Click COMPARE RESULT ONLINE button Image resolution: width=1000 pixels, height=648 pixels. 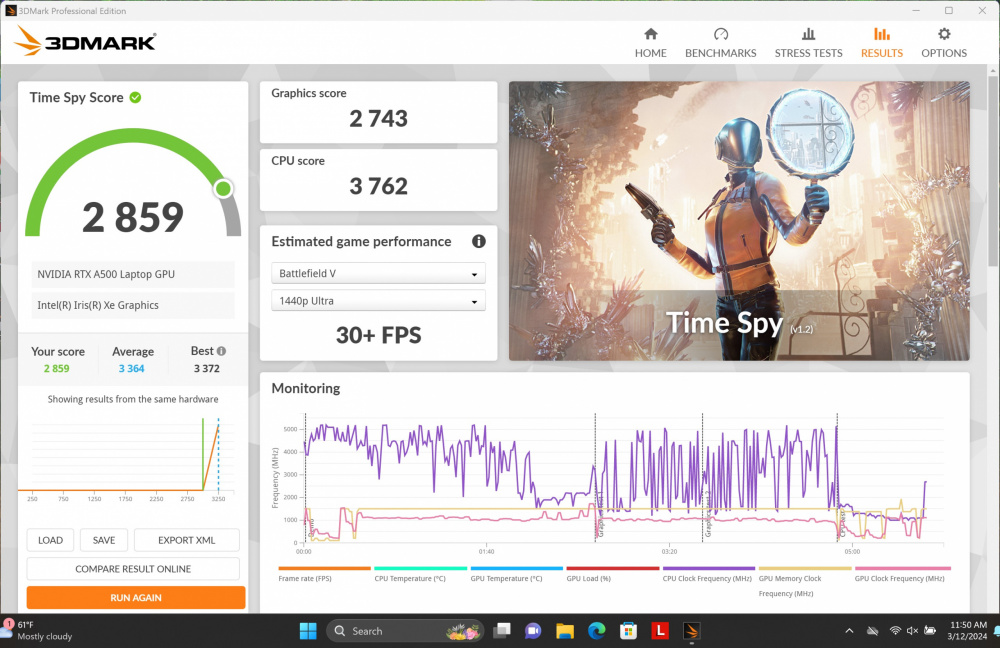pyautogui.click(x=133, y=569)
